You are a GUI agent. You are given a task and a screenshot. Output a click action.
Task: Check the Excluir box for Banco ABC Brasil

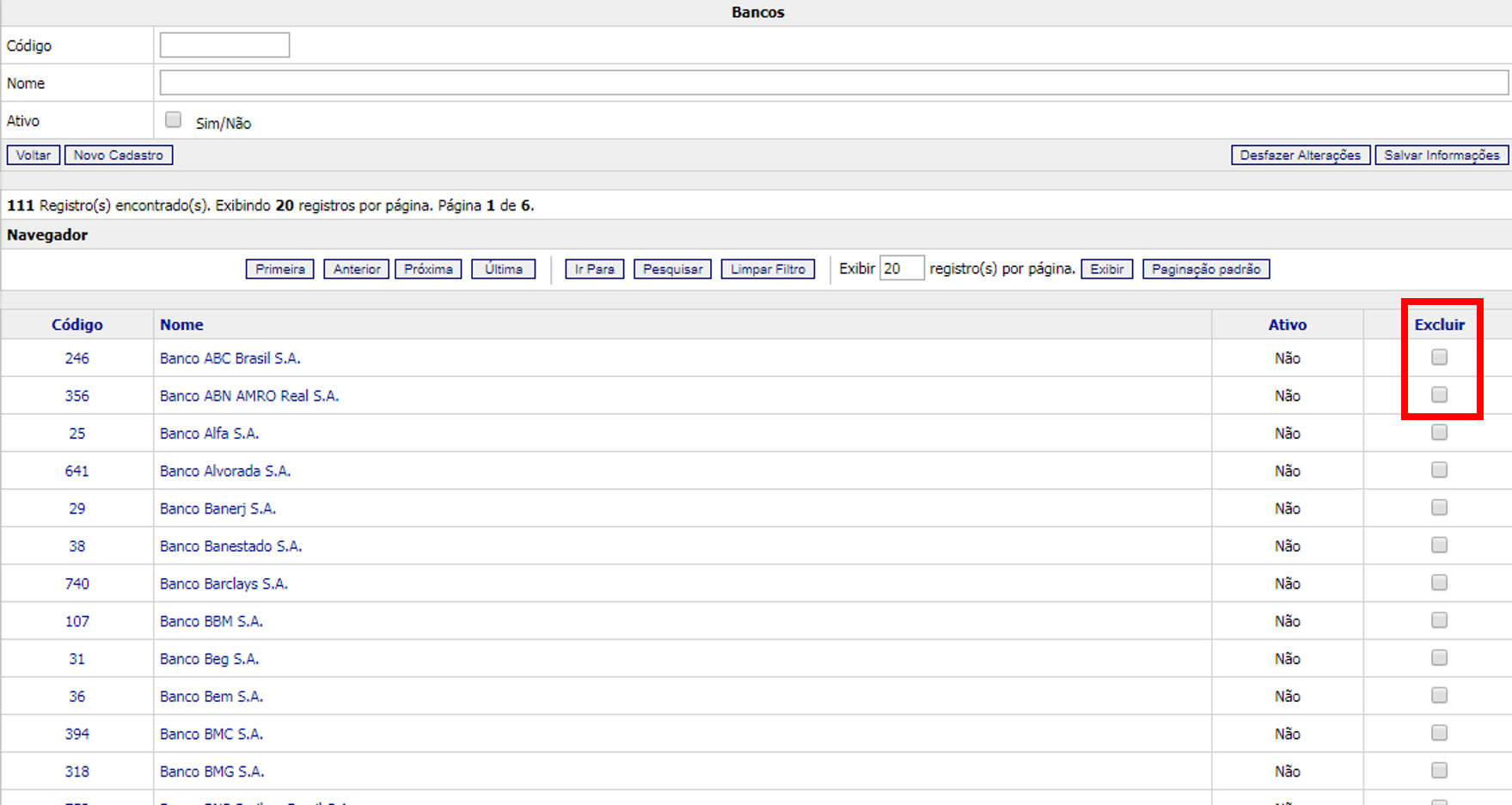tap(1439, 357)
